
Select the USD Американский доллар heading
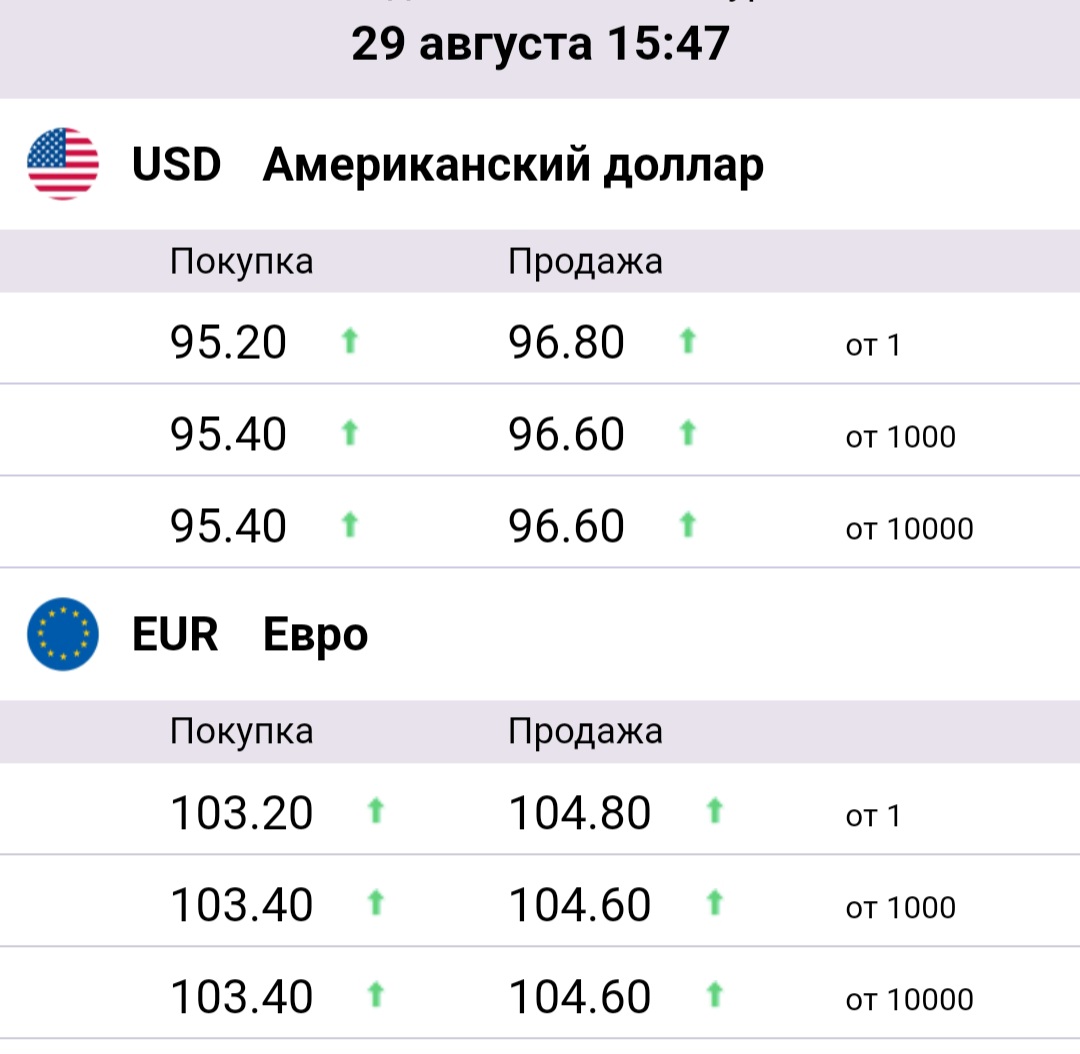click(448, 165)
